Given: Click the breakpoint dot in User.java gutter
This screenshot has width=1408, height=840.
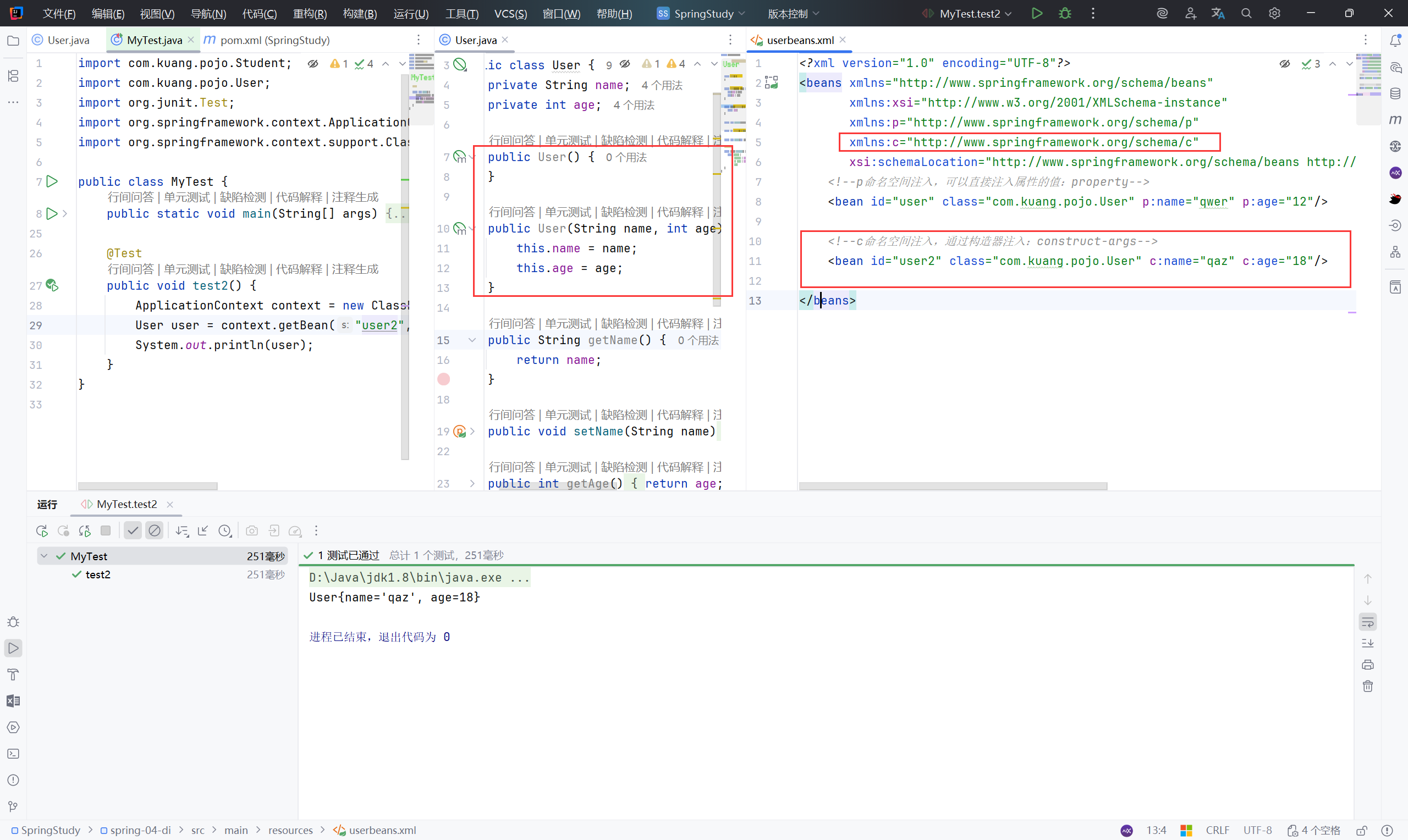Looking at the screenshot, I should 444,379.
